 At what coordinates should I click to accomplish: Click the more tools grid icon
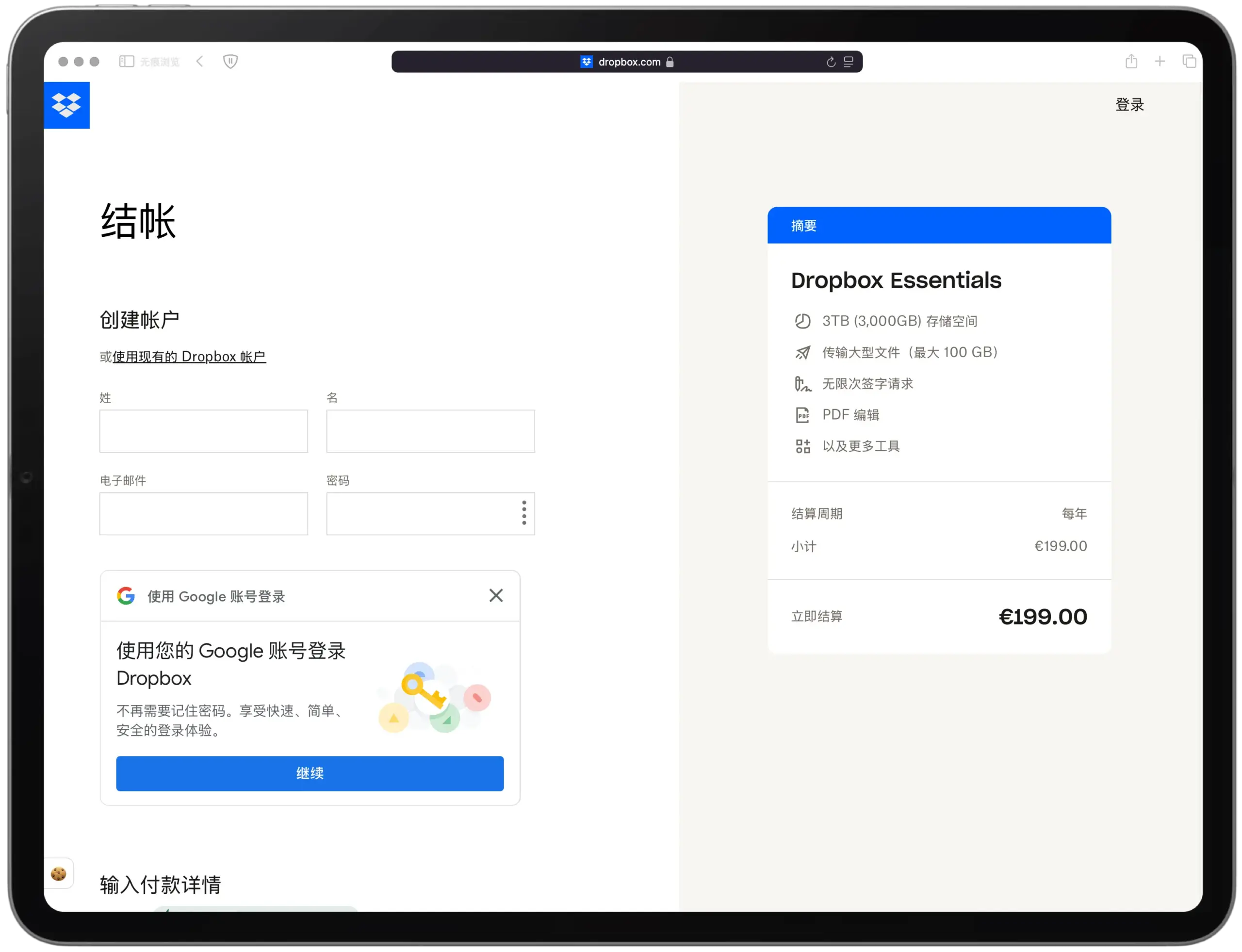click(802, 446)
